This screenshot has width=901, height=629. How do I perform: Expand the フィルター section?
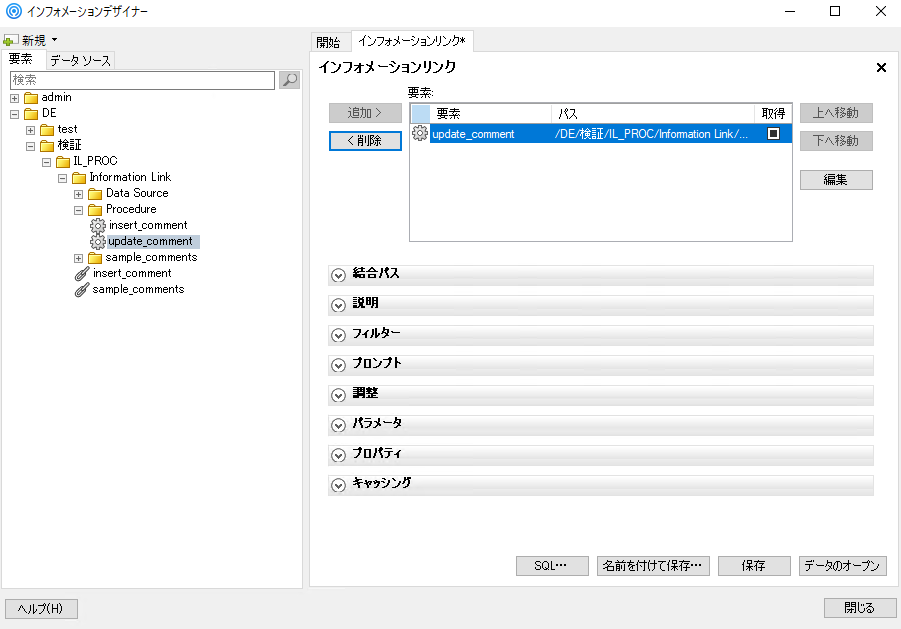click(x=338, y=335)
